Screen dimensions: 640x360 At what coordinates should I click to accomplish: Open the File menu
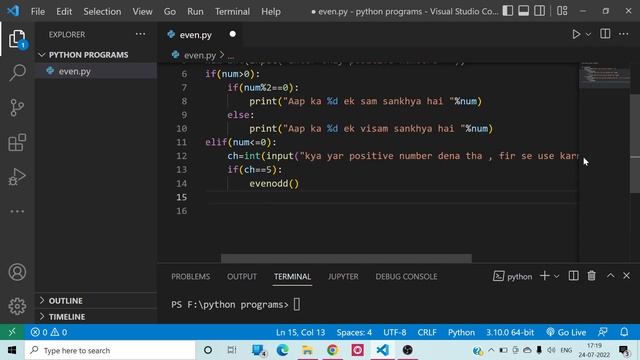pyautogui.click(x=38, y=11)
